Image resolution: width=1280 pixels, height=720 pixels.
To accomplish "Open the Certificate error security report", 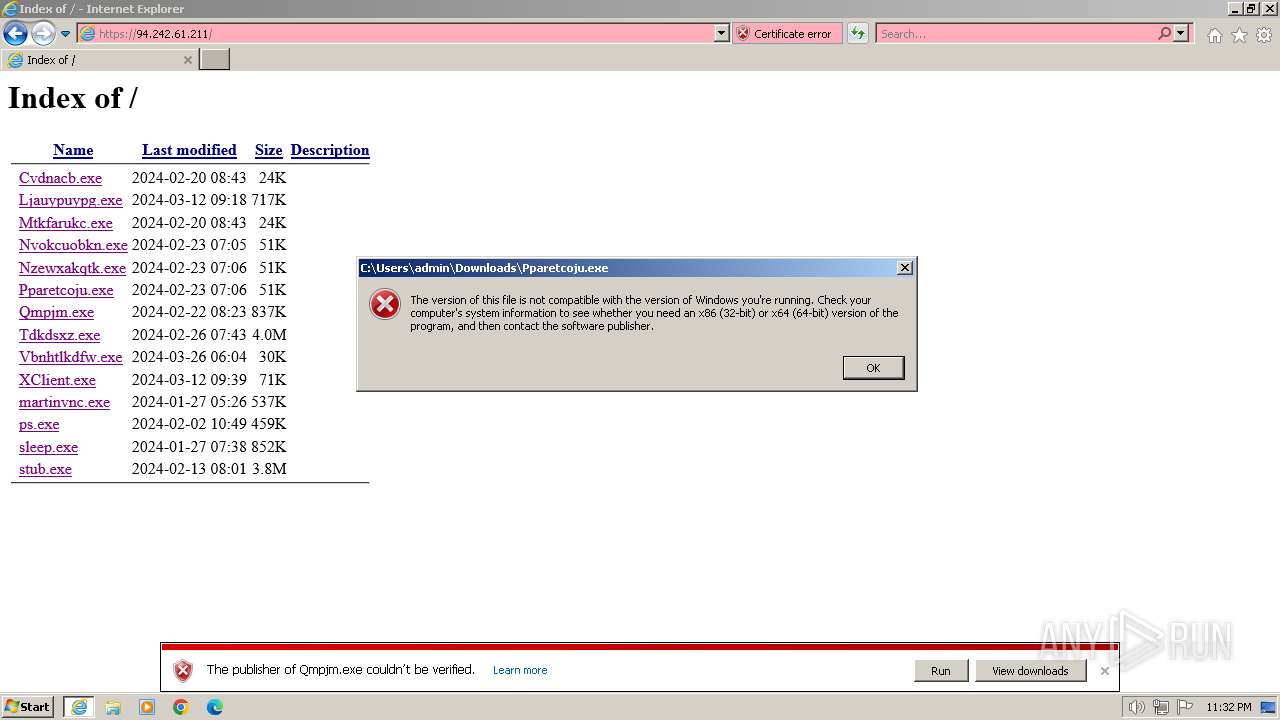I will (x=786, y=33).
